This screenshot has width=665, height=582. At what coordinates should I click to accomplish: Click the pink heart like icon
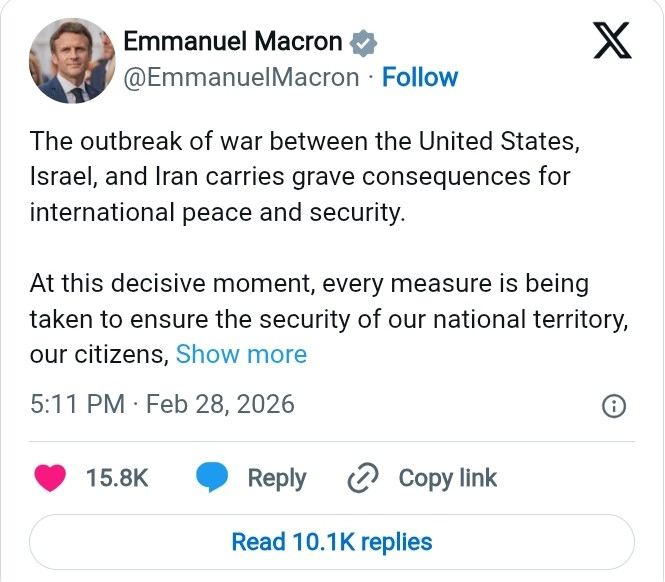point(50,478)
